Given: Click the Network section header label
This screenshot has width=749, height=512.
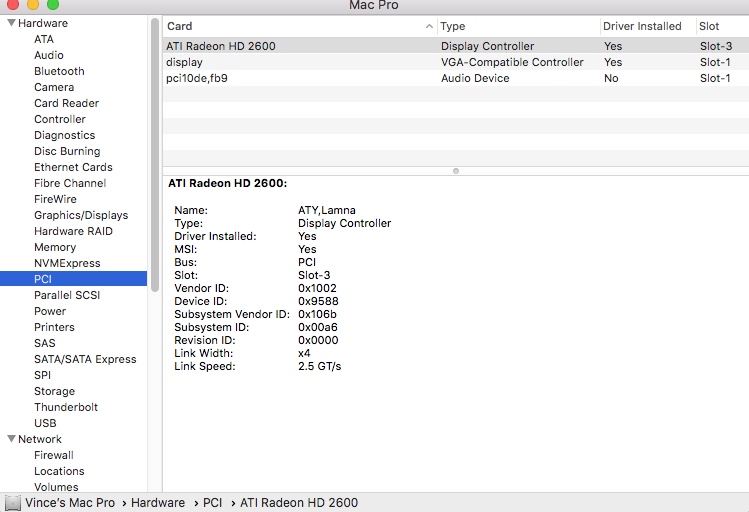Looking at the screenshot, I should (40, 439).
